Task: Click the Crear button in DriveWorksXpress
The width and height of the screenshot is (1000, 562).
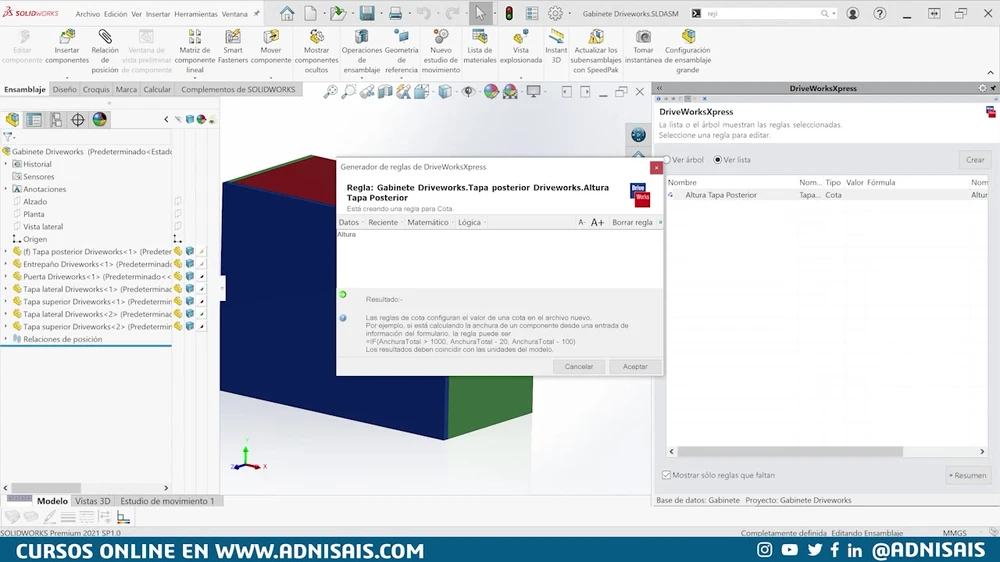Action: pyautogui.click(x=974, y=159)
